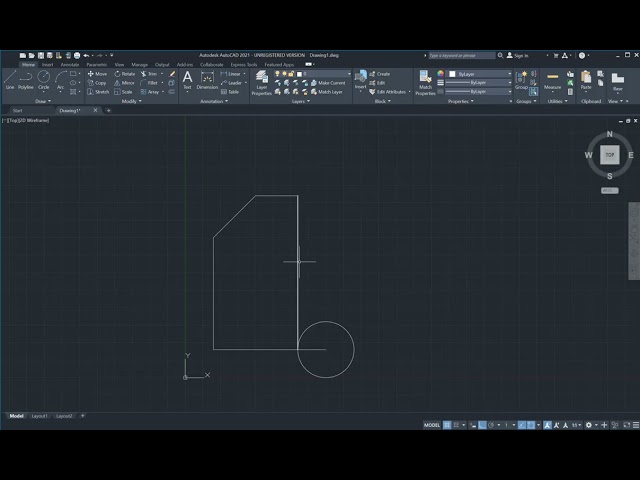Toggle the MODEL space button

[432, 425]
